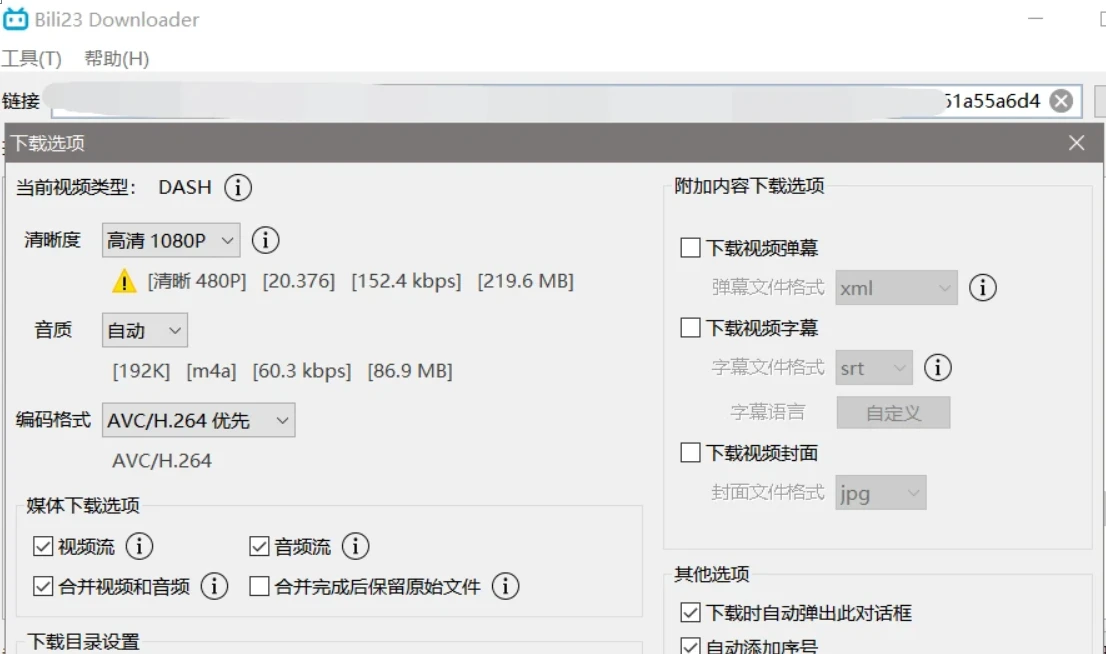
Task: Click the info icon beside 合并完成后保留原始文件
Action: [x=505, y=586]
